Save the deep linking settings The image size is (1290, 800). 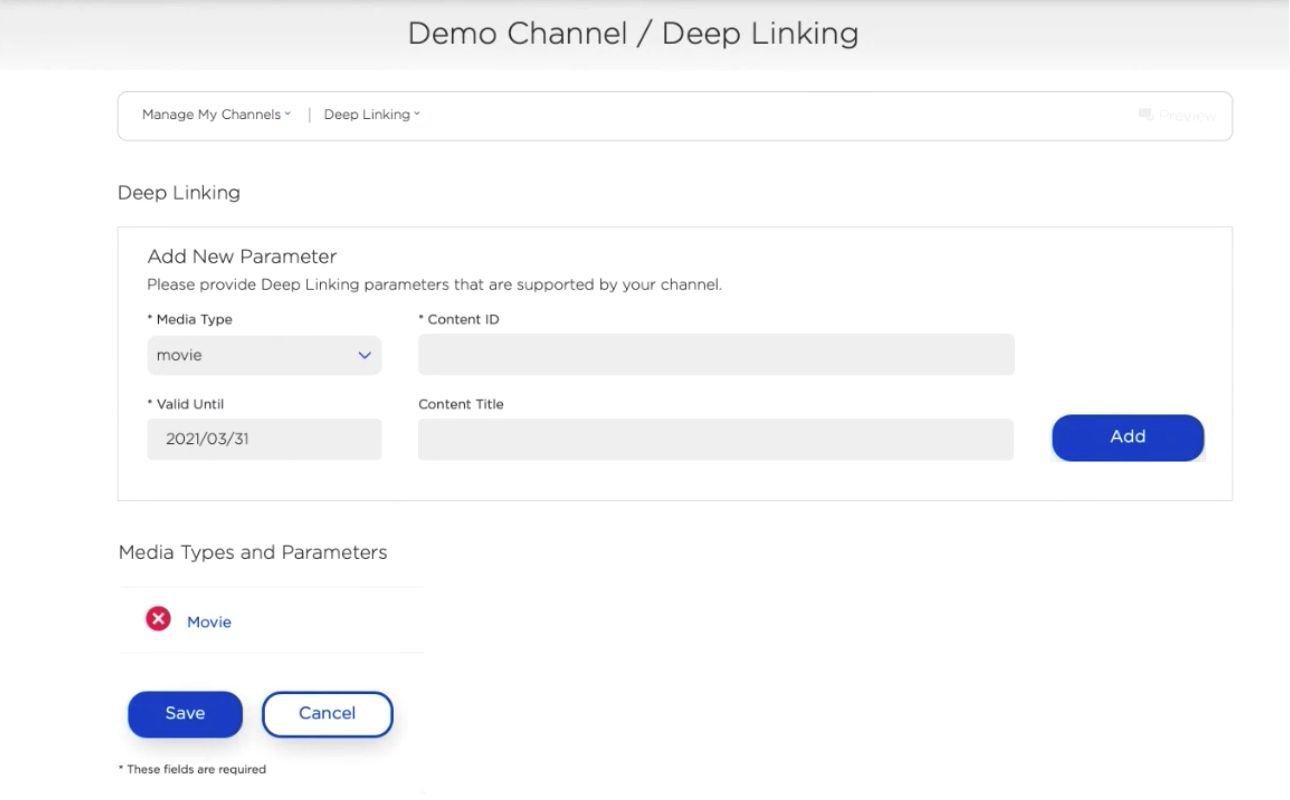point(185,714)
